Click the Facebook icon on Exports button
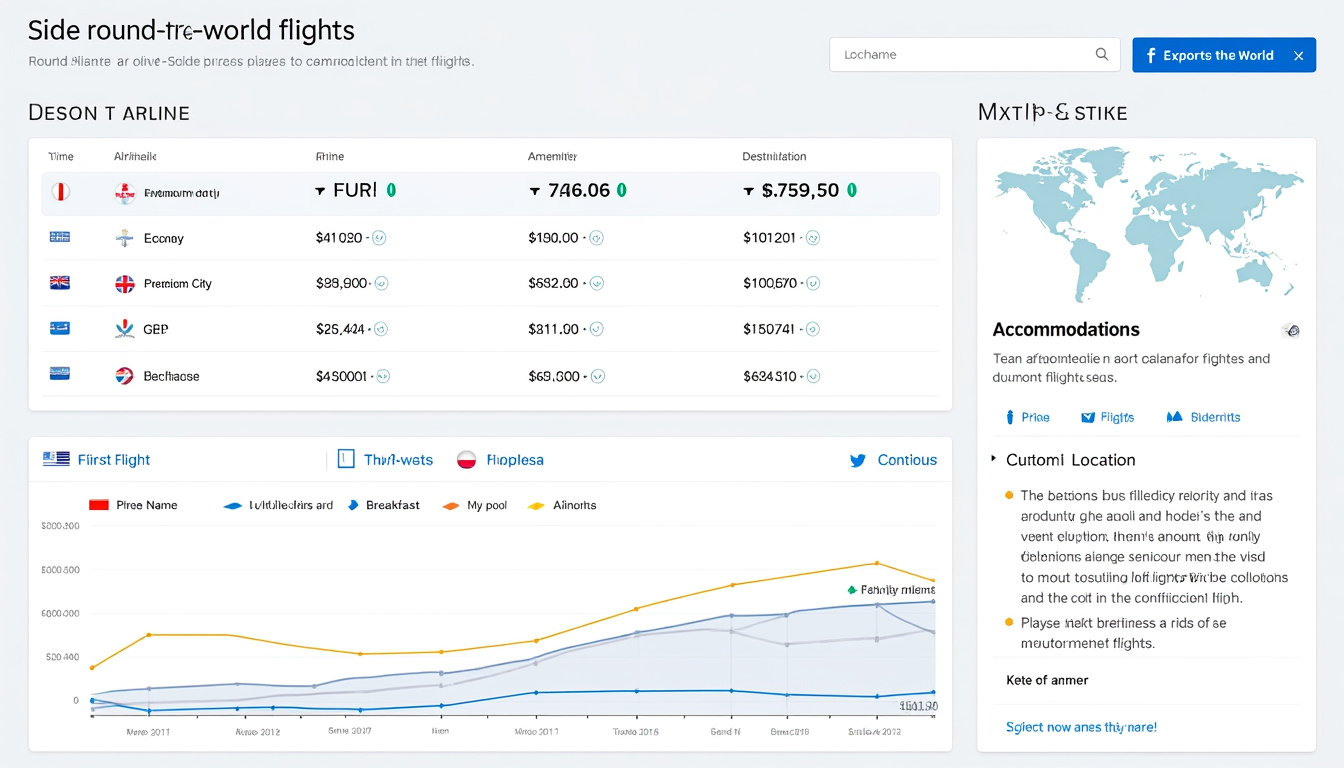The image size is (1344, 768). [1151, 55]
